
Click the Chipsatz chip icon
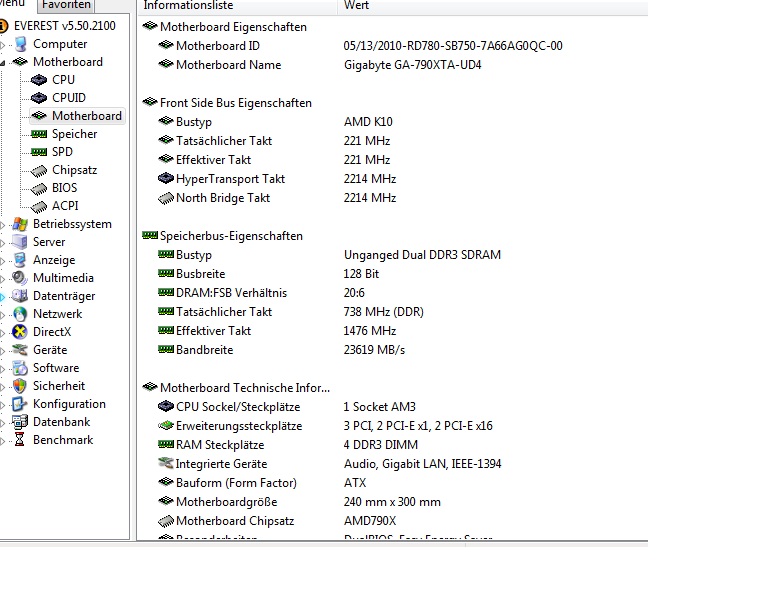(x=39, y=171)
